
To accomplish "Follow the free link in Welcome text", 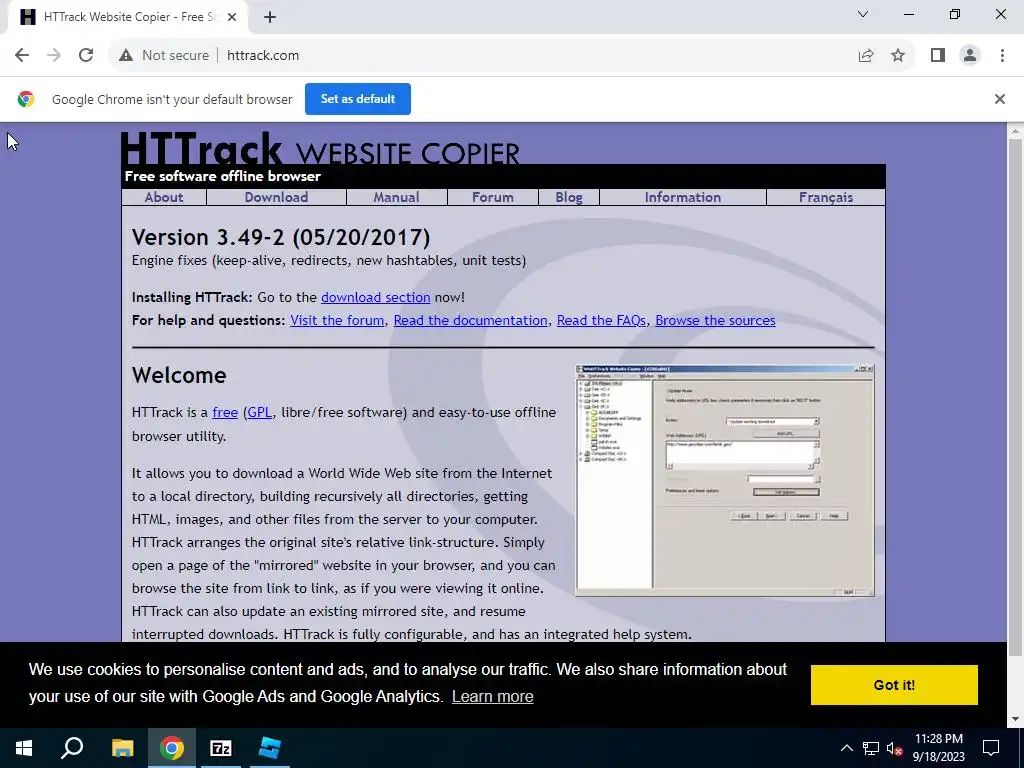I will (225, 413).
